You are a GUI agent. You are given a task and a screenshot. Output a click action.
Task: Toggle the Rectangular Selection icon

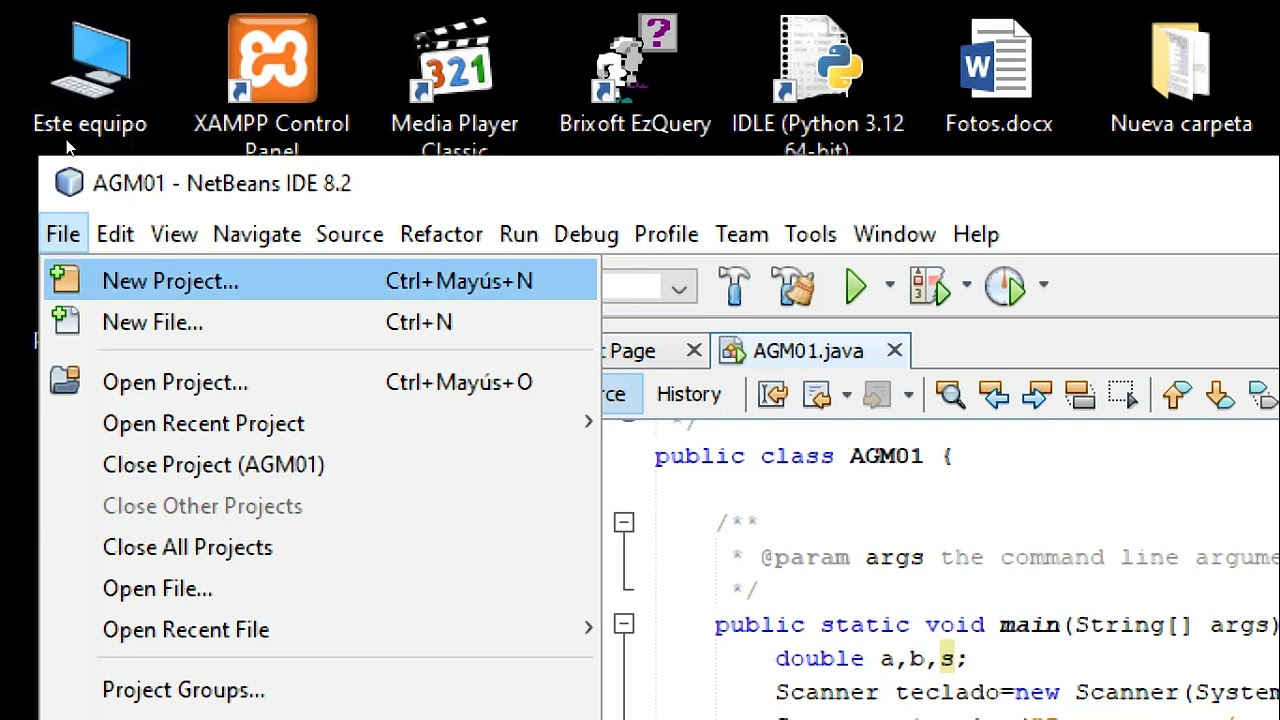[x=1123, y=395]
